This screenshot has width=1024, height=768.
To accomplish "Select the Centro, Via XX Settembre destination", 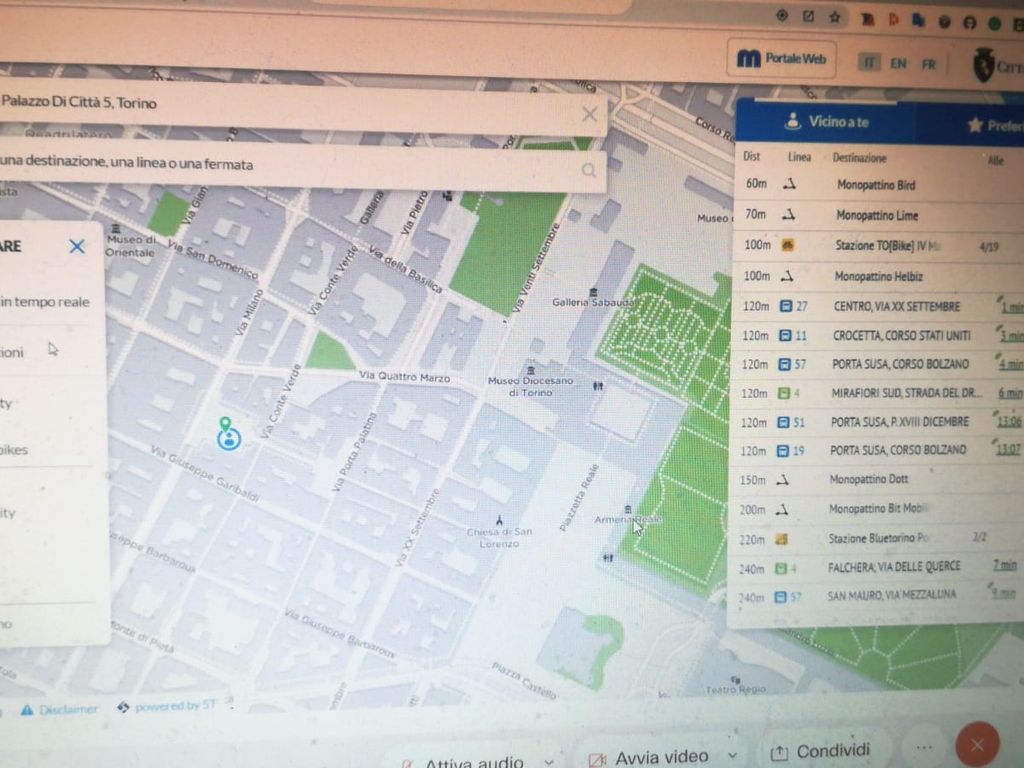I will coord(896,306).
